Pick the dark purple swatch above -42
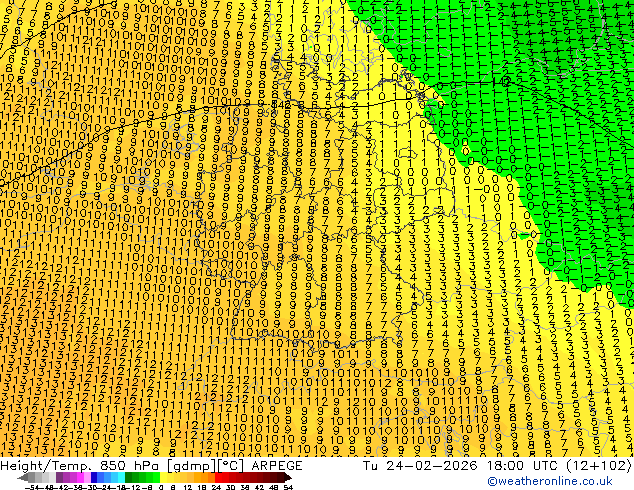The width and height of the screenshot is (634, 490). click(x=59, y=477)
